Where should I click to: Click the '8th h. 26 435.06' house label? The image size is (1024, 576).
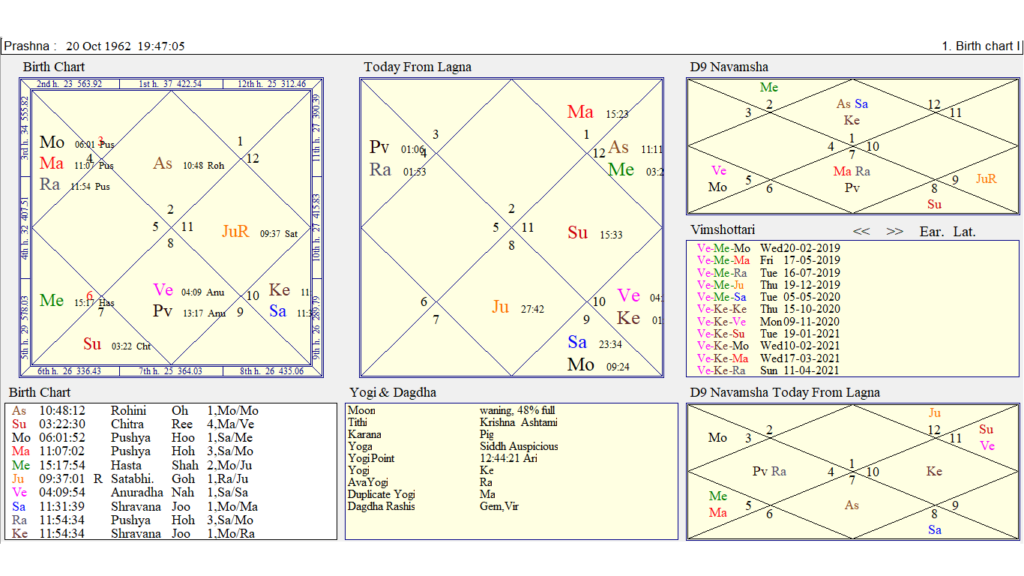(272, 371)
